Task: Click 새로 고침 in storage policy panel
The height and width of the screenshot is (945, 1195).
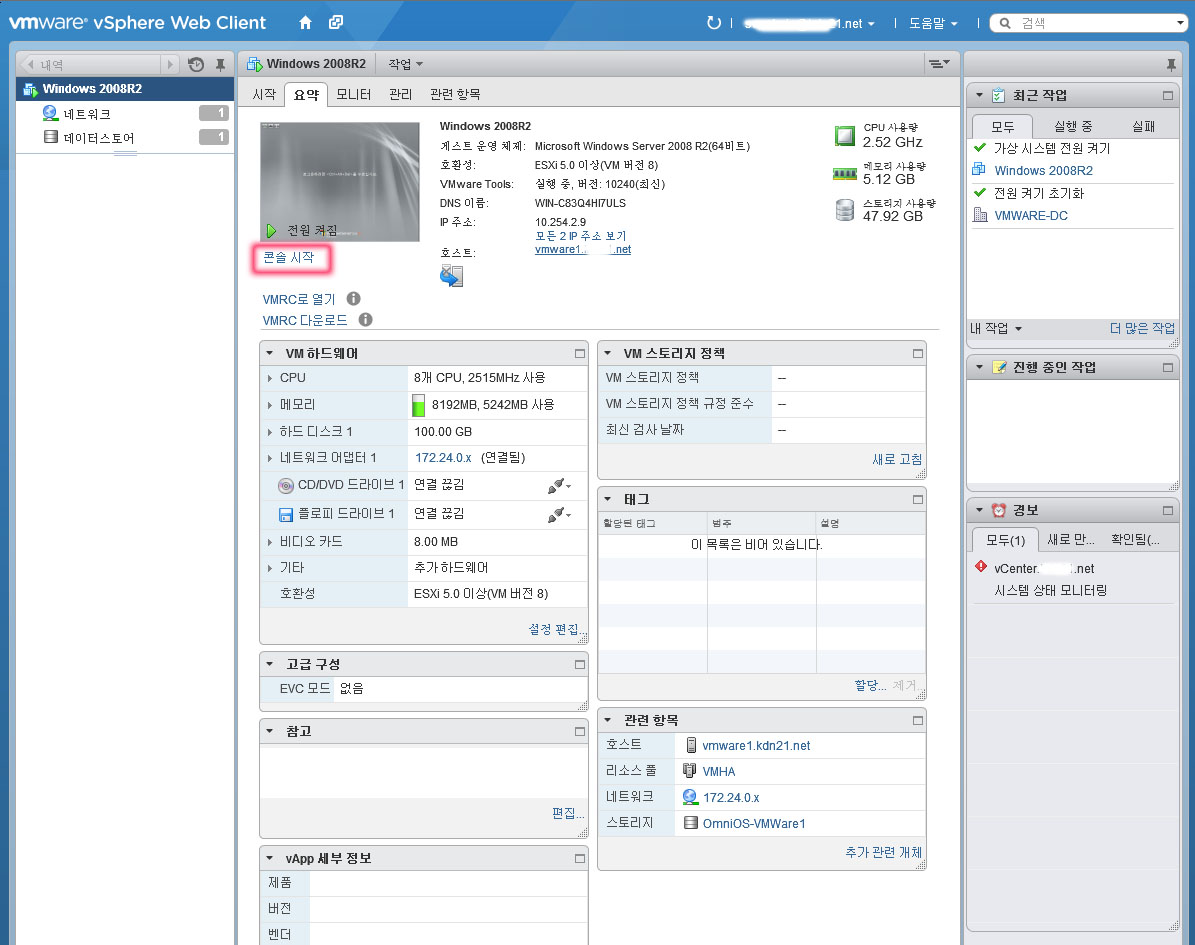Action: pyautogui.click(x=897, y=460)
